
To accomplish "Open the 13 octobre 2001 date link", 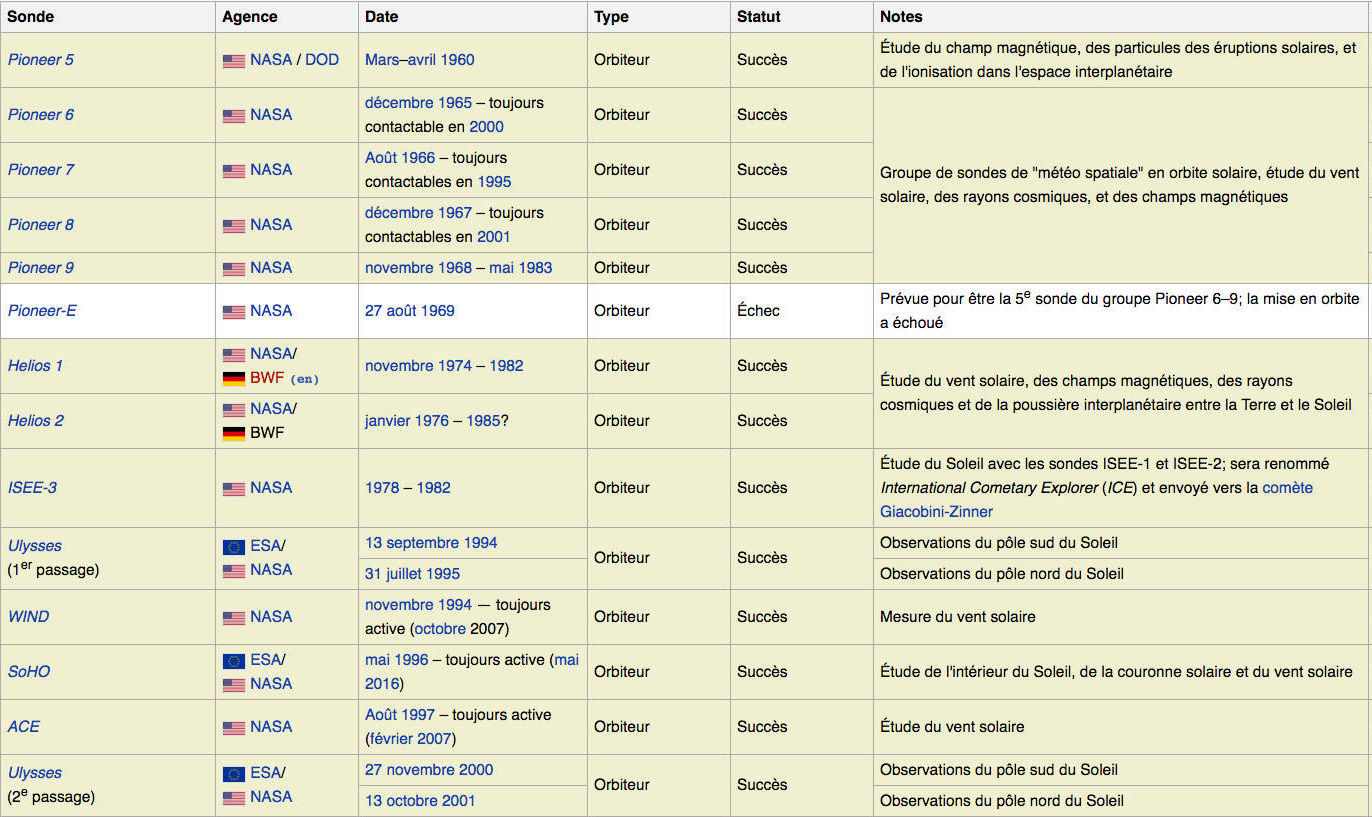I will tap(420, 801).
